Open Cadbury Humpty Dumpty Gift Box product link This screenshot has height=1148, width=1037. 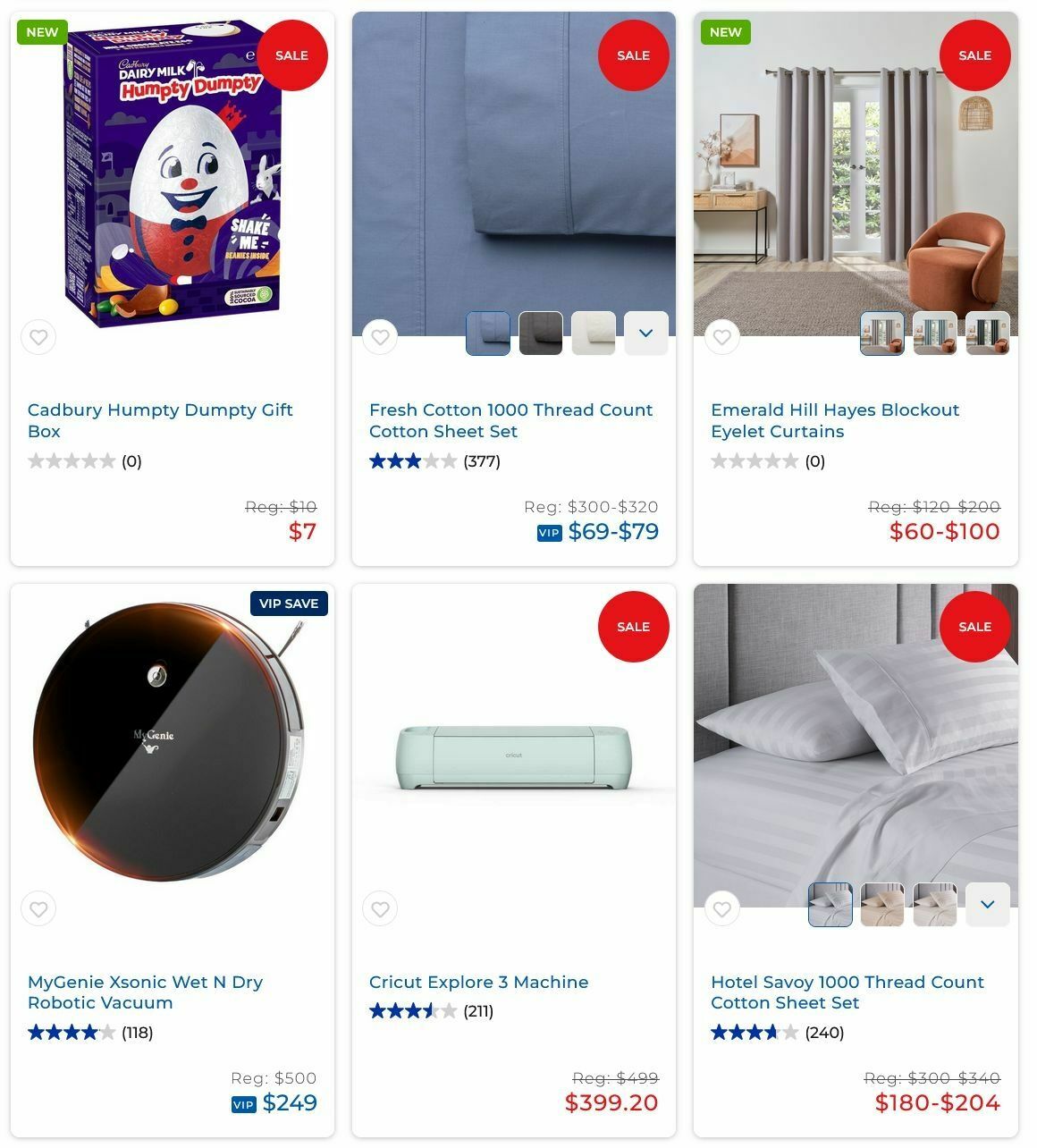(x=160, y=420)
